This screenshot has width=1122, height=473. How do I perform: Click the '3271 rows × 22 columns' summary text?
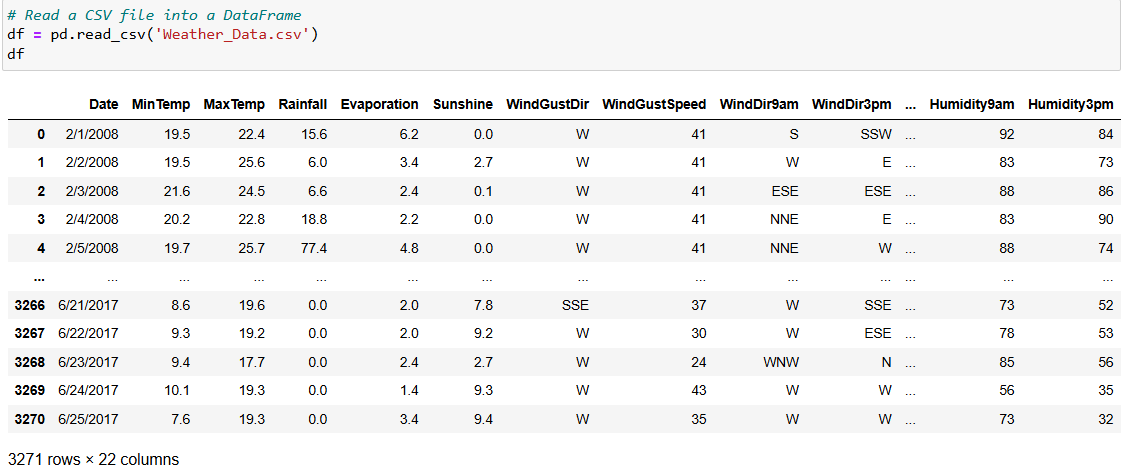pos(93,460)
